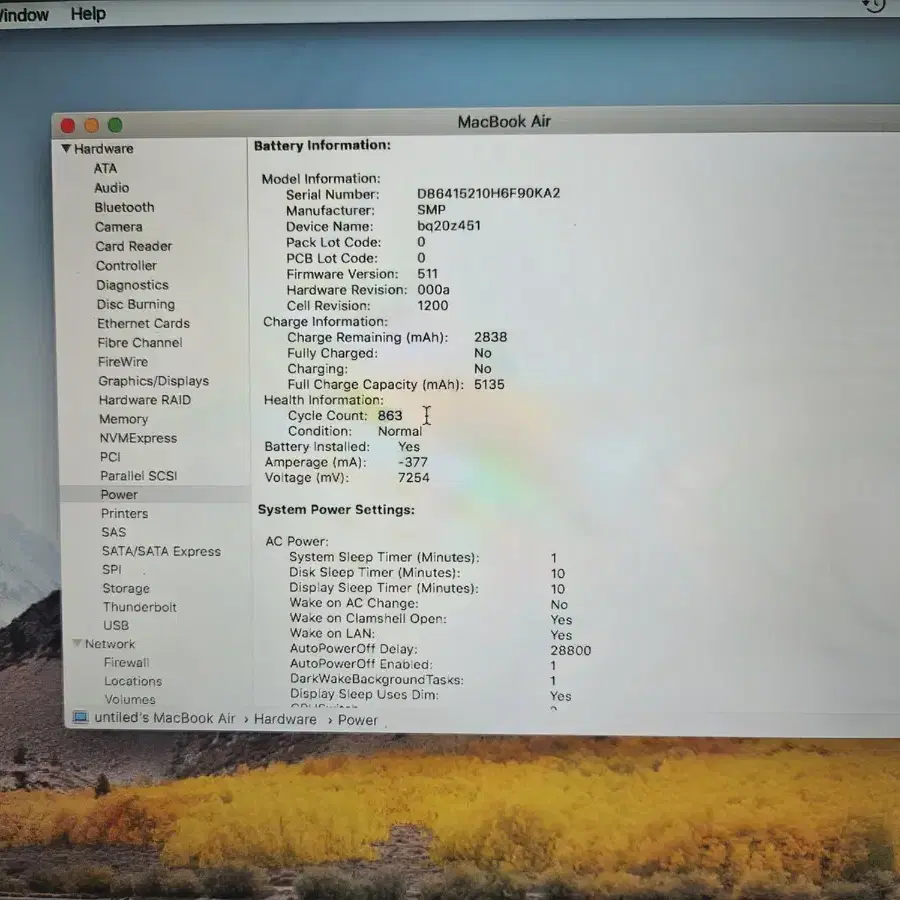Select Hardware RAID in the sidebar
Screen dimensions: 900x900
coord(145,400)
